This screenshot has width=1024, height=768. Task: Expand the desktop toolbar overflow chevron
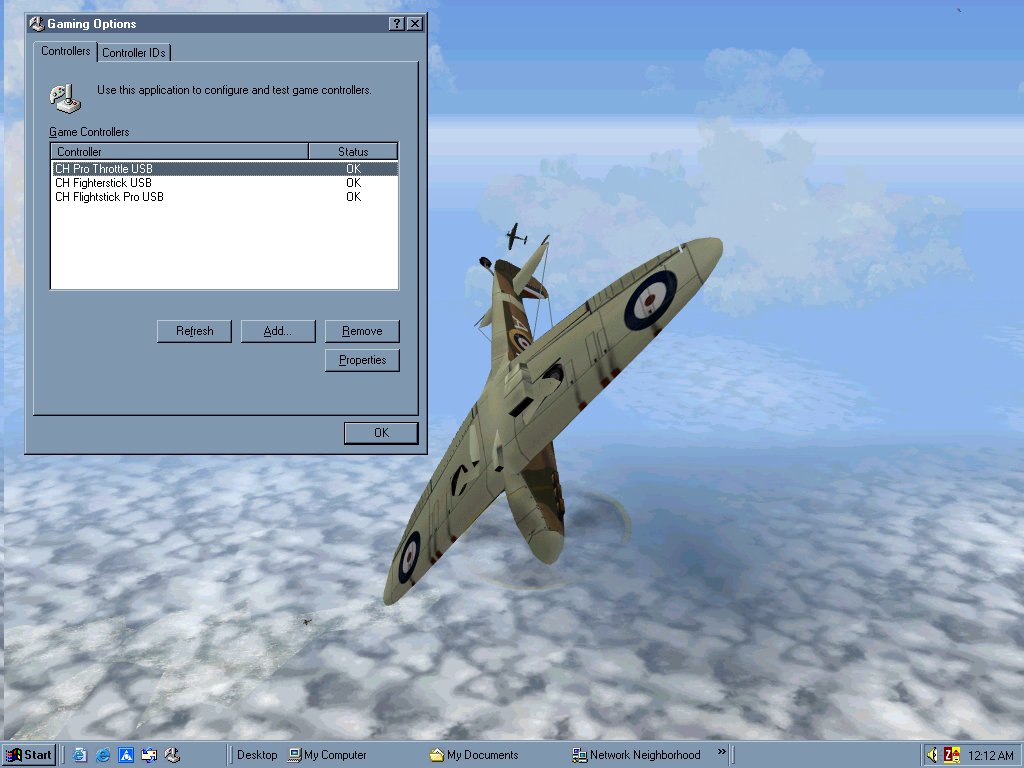click(721, 752)
